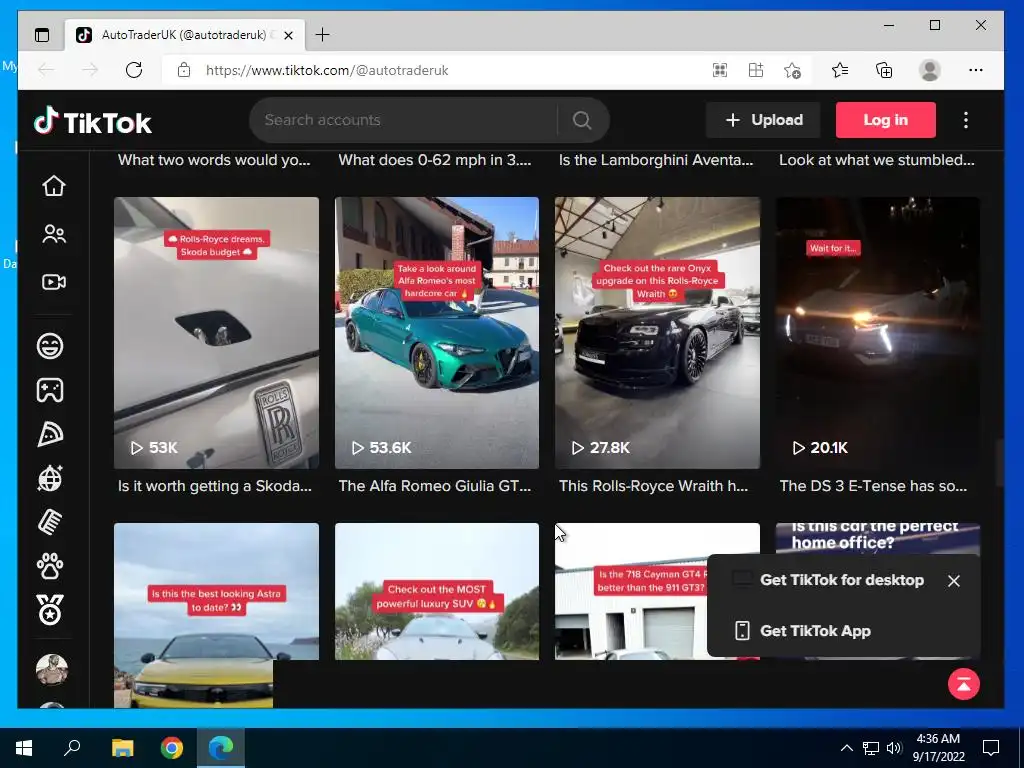
Task: Open the Home feed icon in sidebar
Action: click(54, 186)
